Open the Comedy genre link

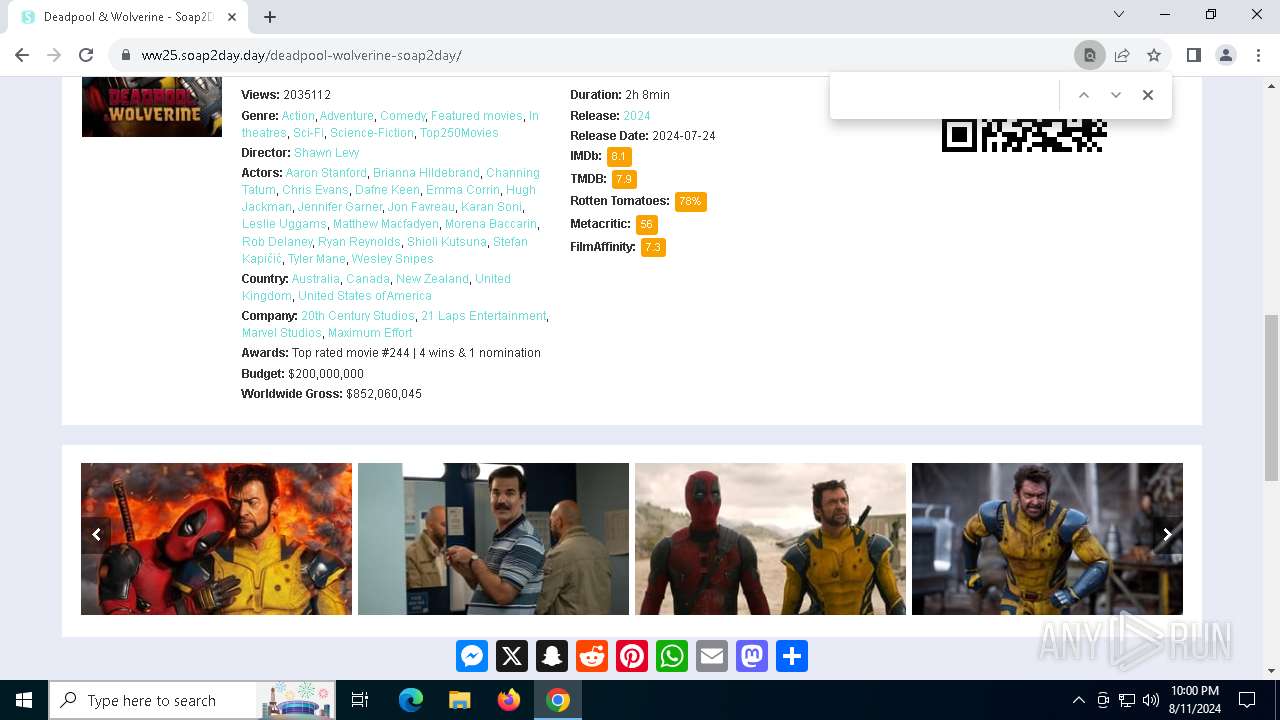coord(403,116)
